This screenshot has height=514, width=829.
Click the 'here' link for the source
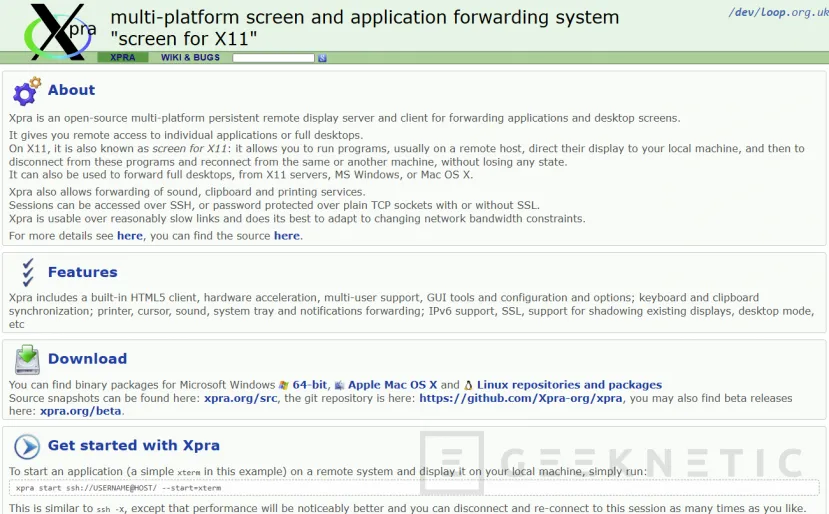(x=287, y=236)
